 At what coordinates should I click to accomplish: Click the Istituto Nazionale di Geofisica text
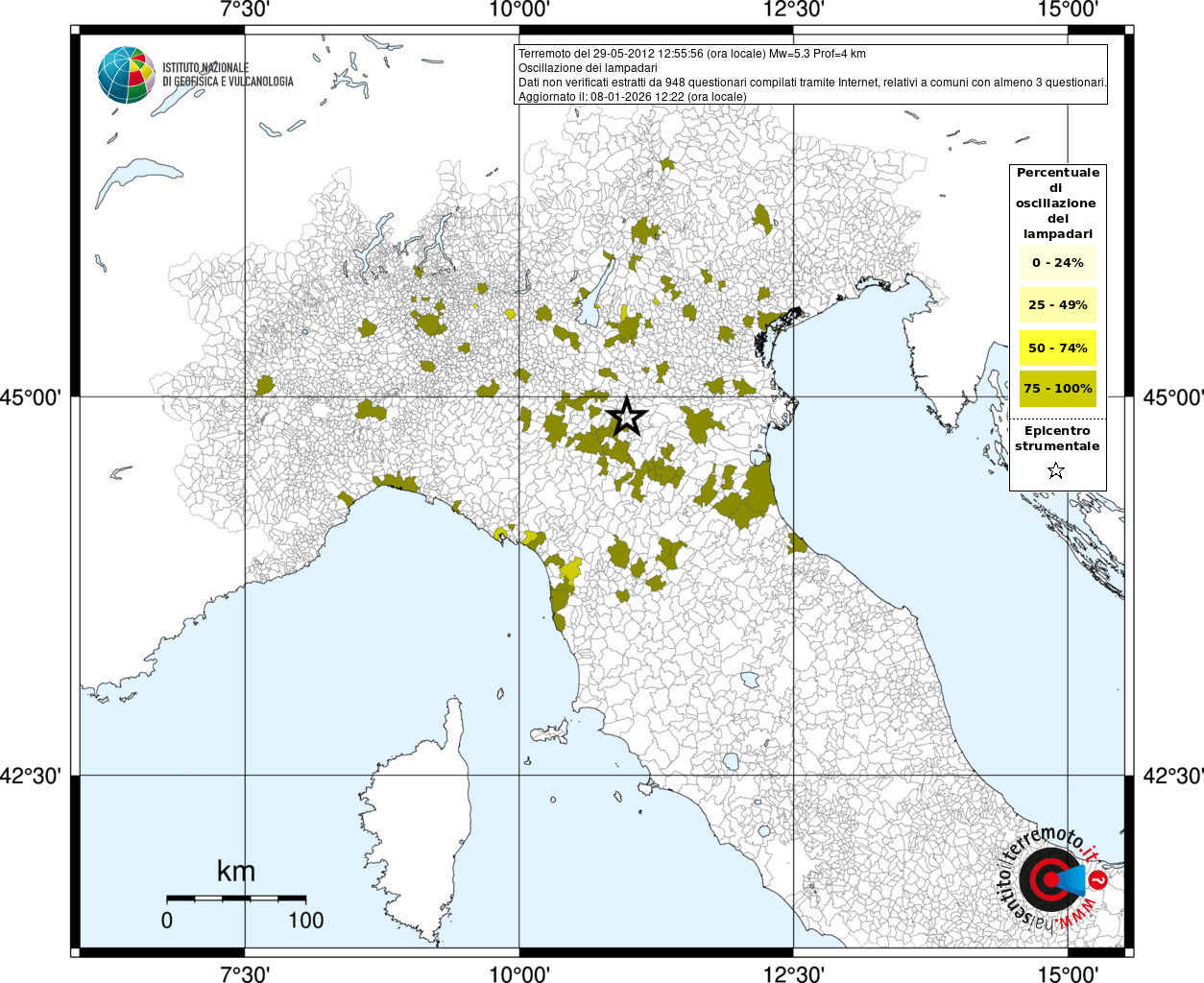click(228, 75)
